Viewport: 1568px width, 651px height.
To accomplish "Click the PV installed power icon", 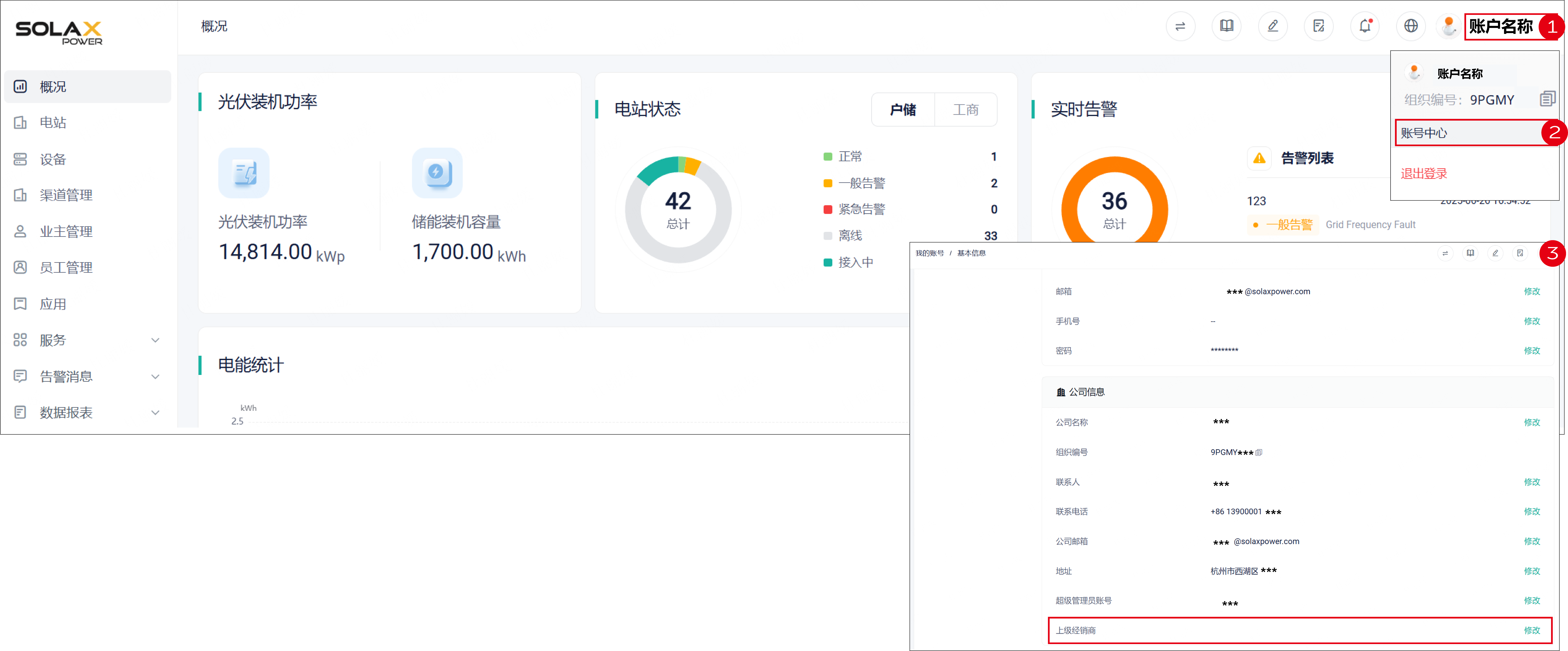I will point(243,173).
